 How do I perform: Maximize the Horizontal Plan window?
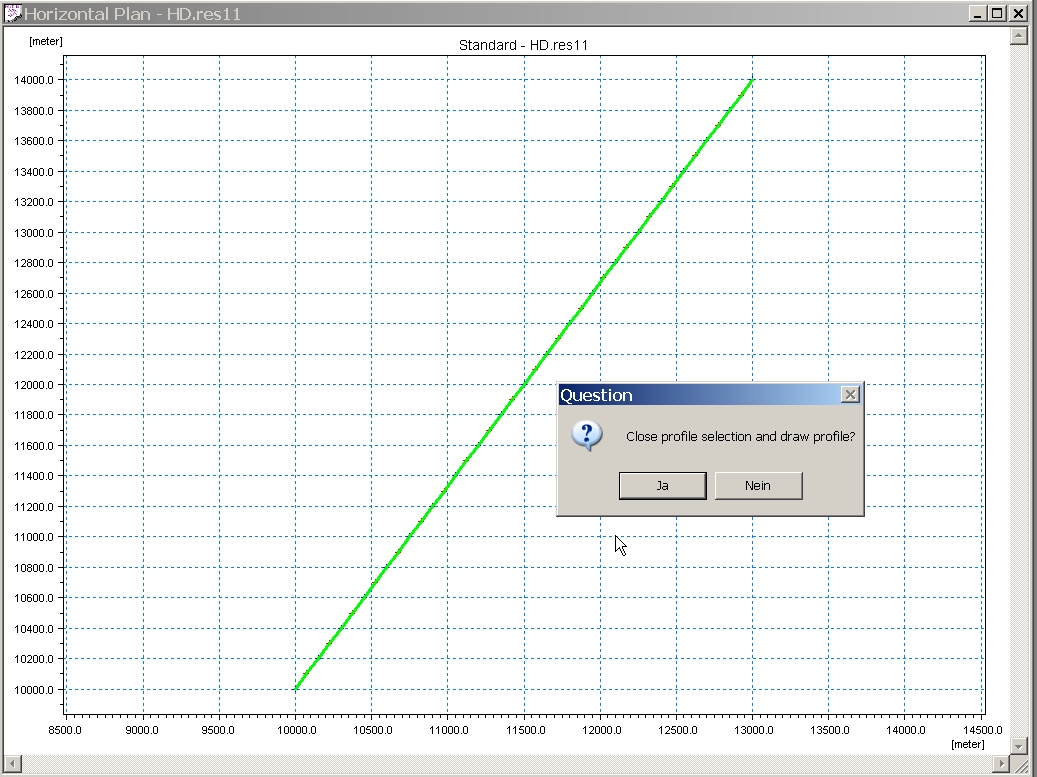997,14
